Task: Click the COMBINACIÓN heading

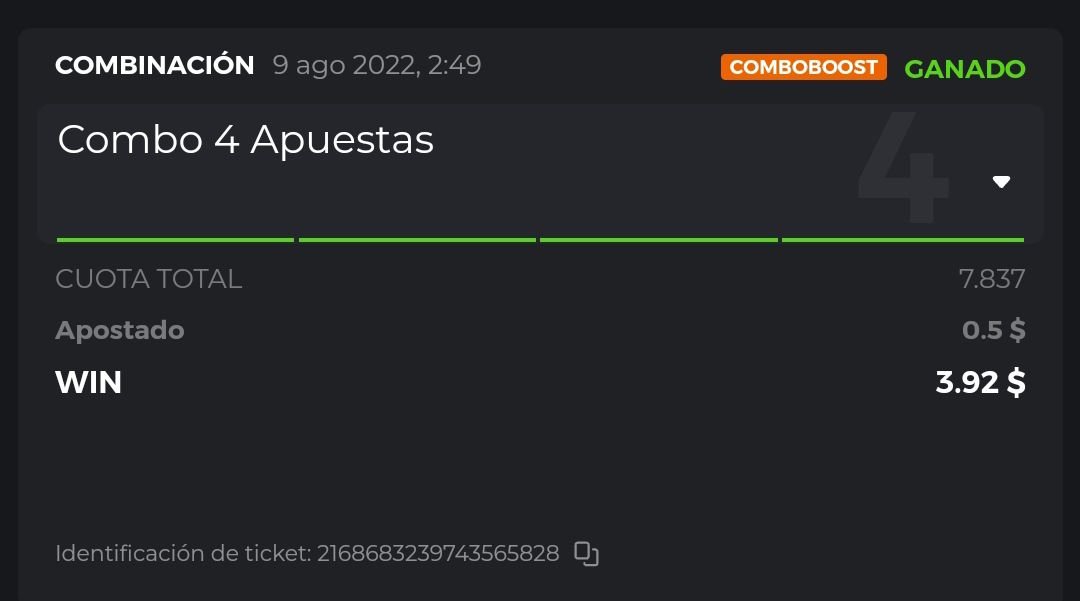Action: point(155,66)
